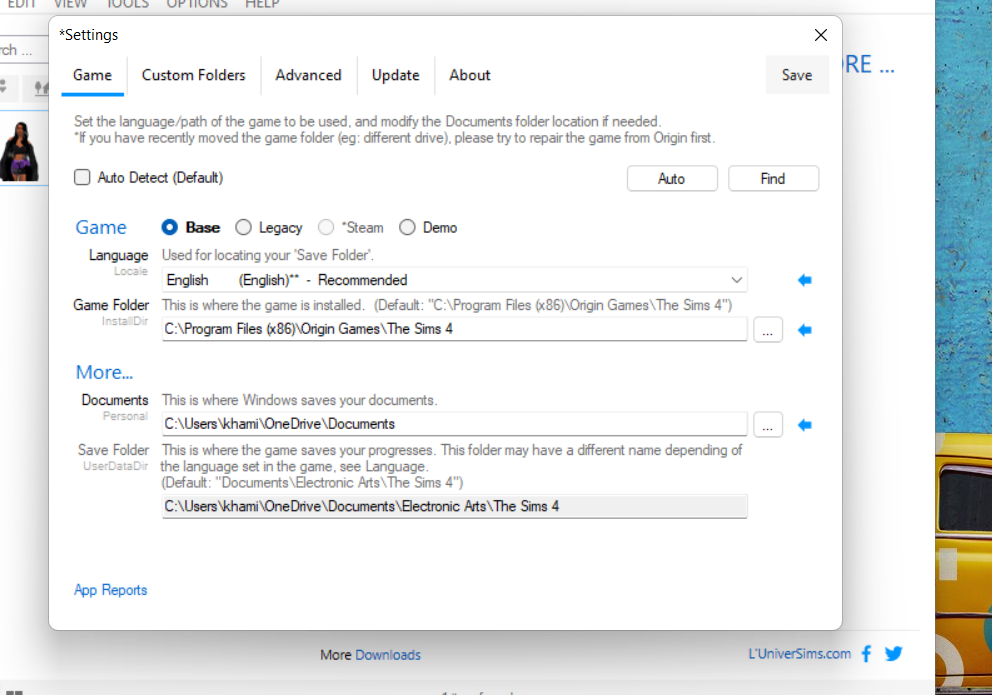Click the Auto button
Viewport: 992px width, 695px height.
coord(672,178)
